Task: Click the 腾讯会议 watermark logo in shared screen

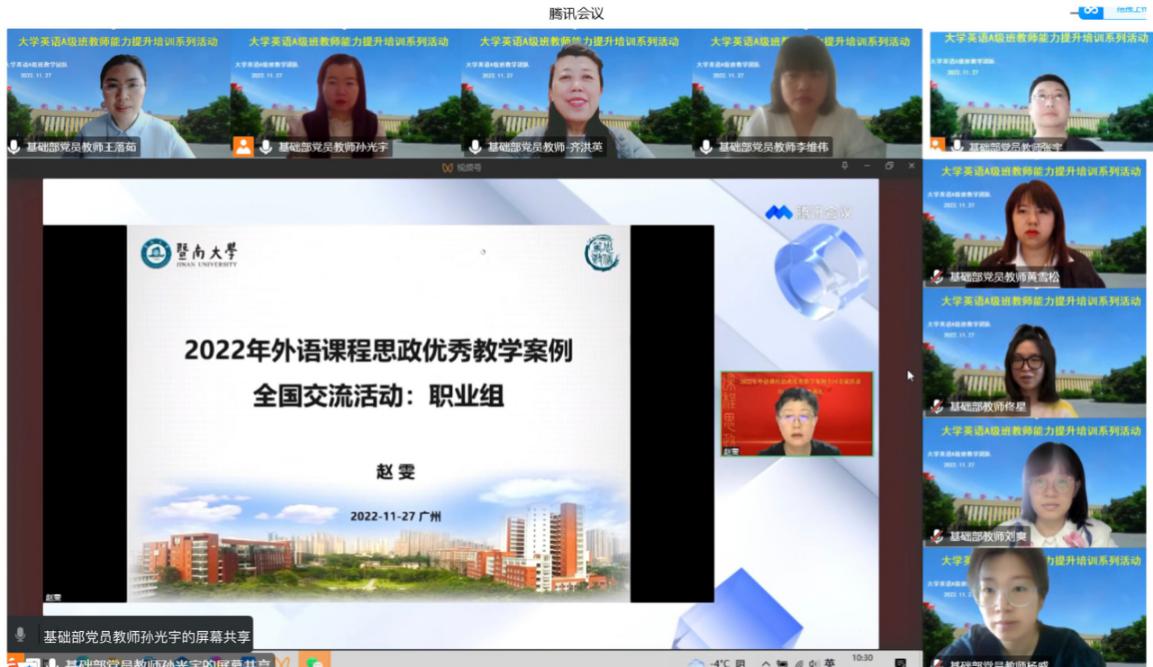Action: (x=808, y=213)
